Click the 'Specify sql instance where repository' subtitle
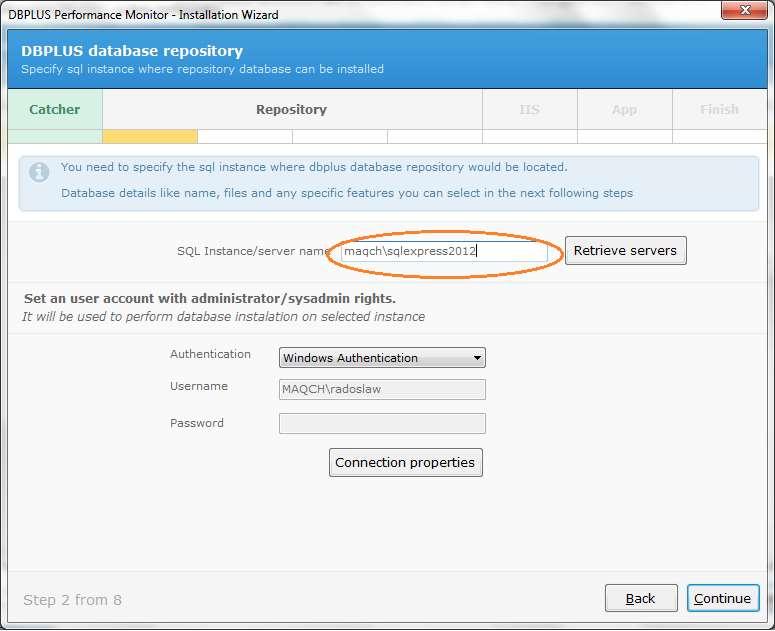The height and width of the screenshot is (631, 775). coord(202,69)
